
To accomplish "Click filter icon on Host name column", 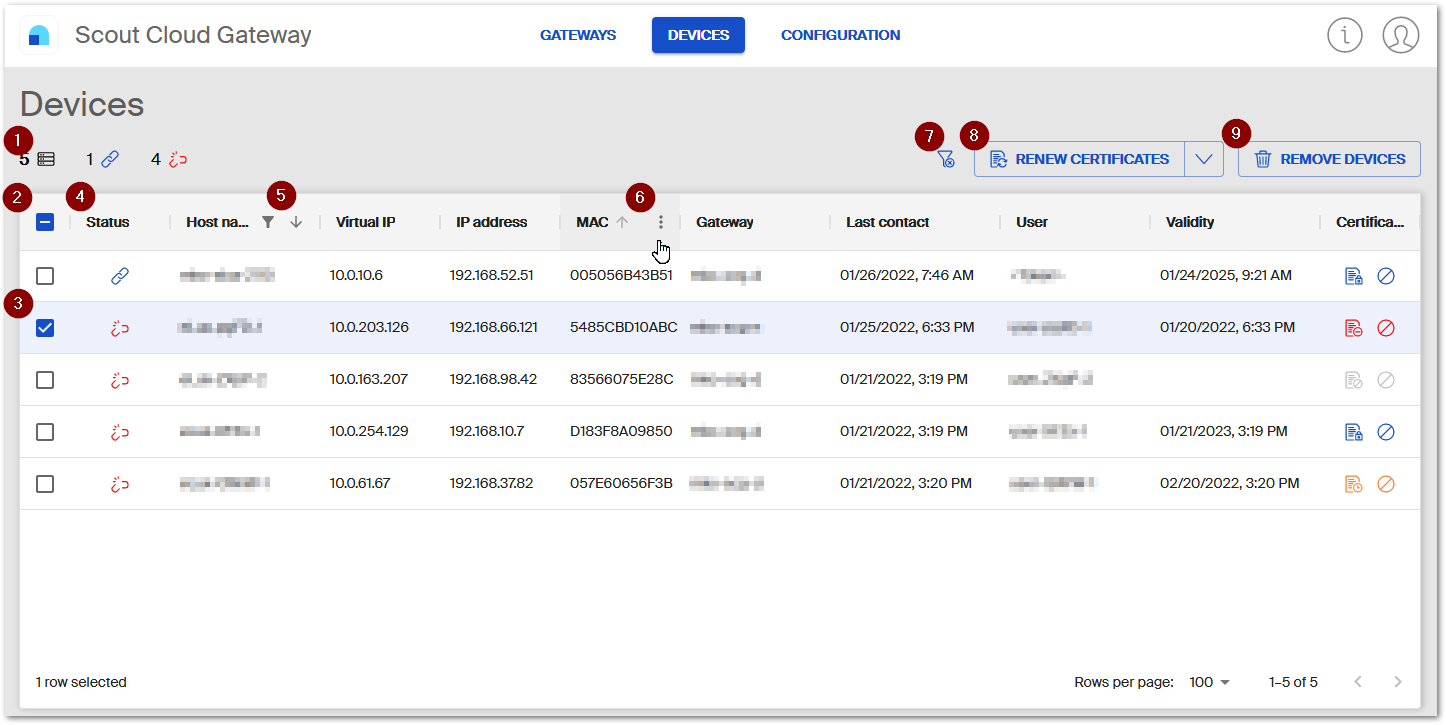I will (x=268, y=222).
